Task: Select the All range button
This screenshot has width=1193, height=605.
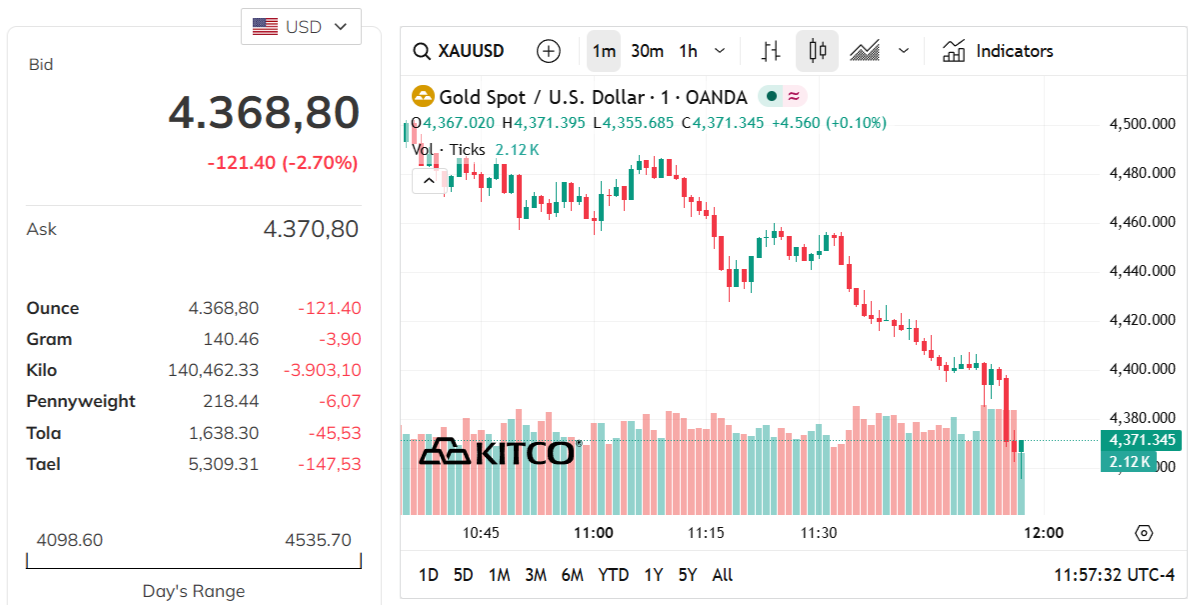Action: [x=722, y=575]
